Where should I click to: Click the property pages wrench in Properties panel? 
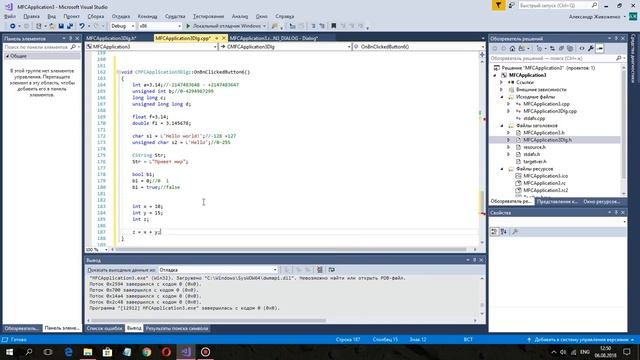tap(515, 232)
